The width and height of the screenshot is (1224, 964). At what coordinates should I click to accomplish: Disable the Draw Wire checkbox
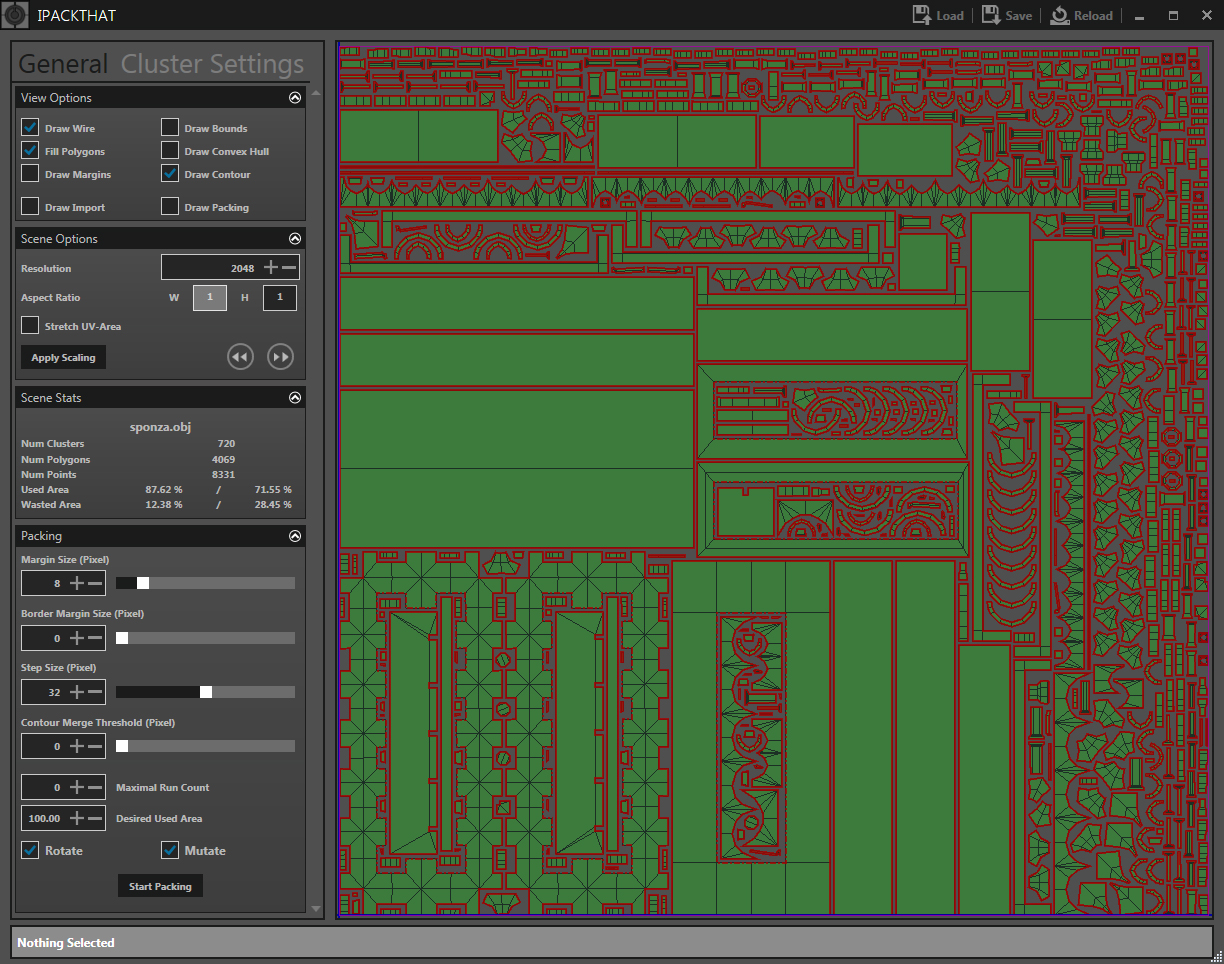pyautogui.click(x=29, y=127)
